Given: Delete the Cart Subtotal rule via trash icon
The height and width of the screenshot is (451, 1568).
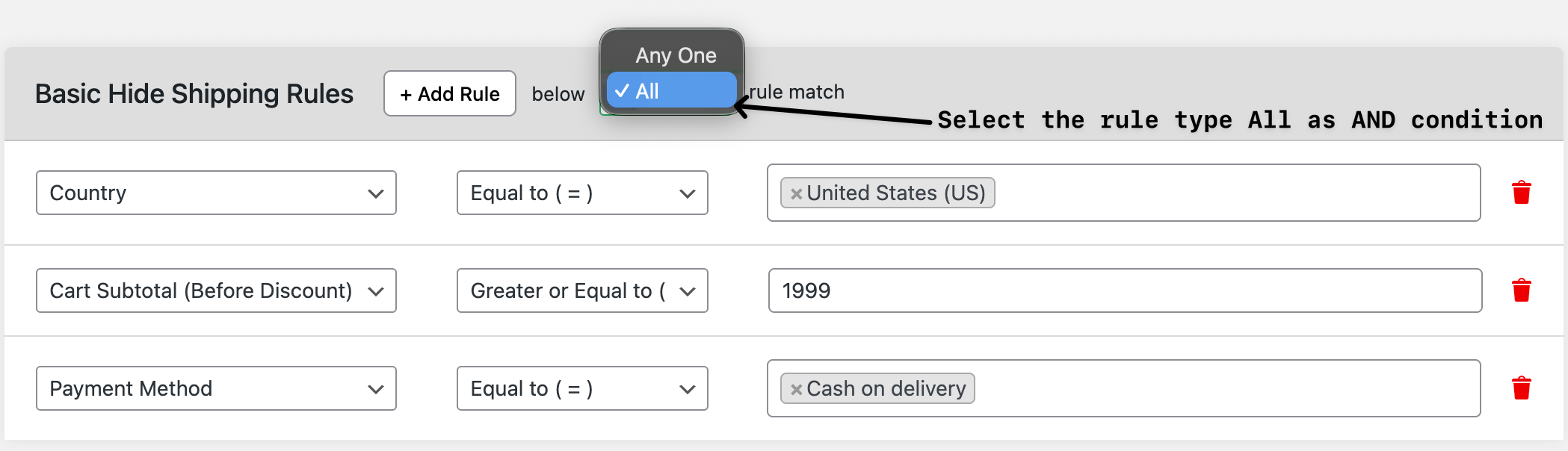Looking at the screenshot, I should [x=1521, y=290].
